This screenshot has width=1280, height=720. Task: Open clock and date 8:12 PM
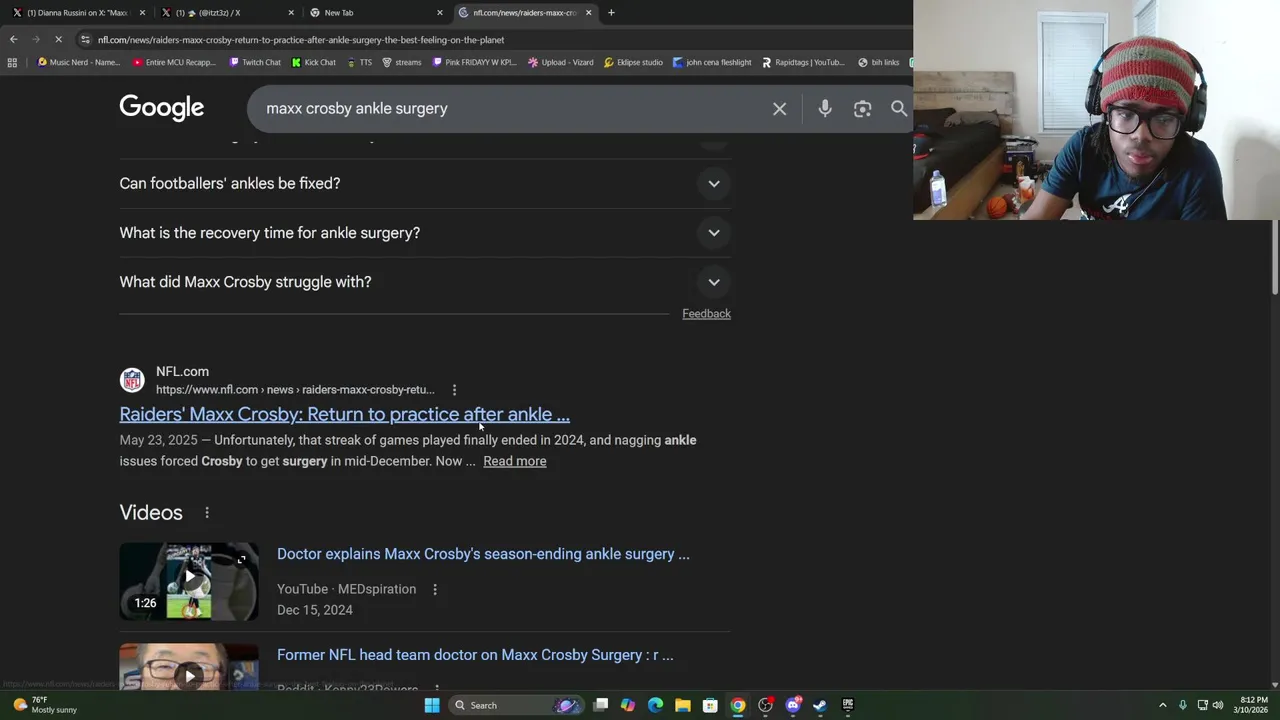pos(1253,705)
